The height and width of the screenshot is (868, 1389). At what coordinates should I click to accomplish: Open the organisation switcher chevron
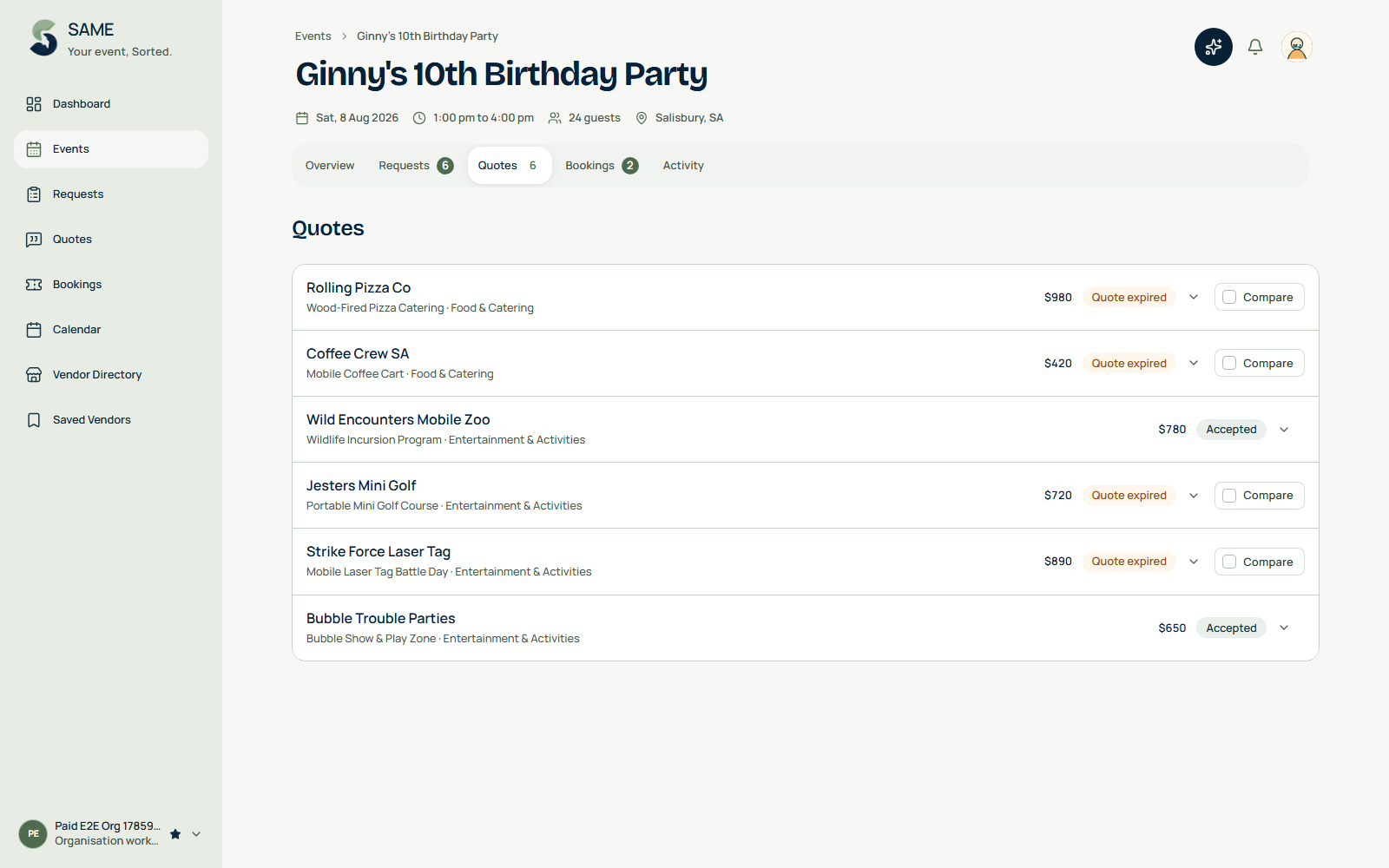[x=196, y=834]
